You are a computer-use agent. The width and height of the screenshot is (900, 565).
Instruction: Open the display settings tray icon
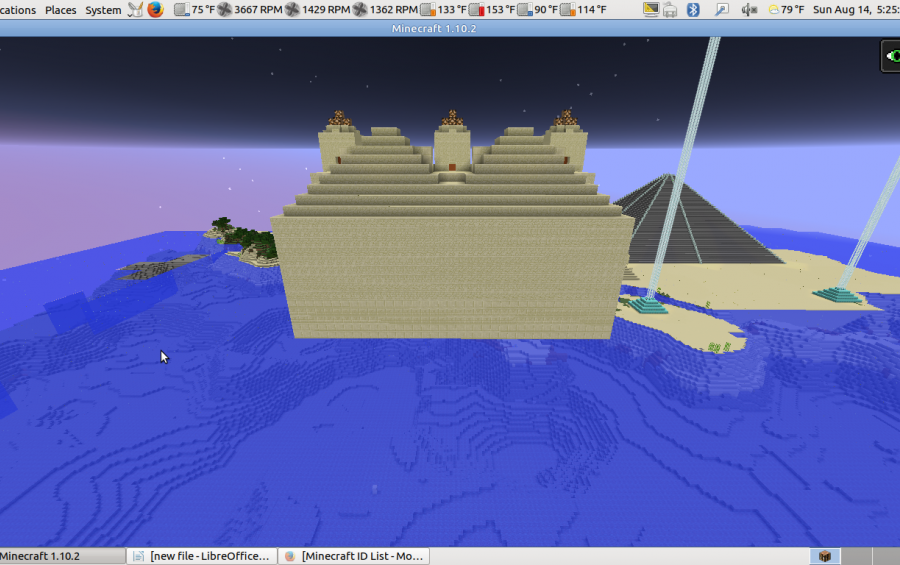pyautogui.click(x=651, y=9)
